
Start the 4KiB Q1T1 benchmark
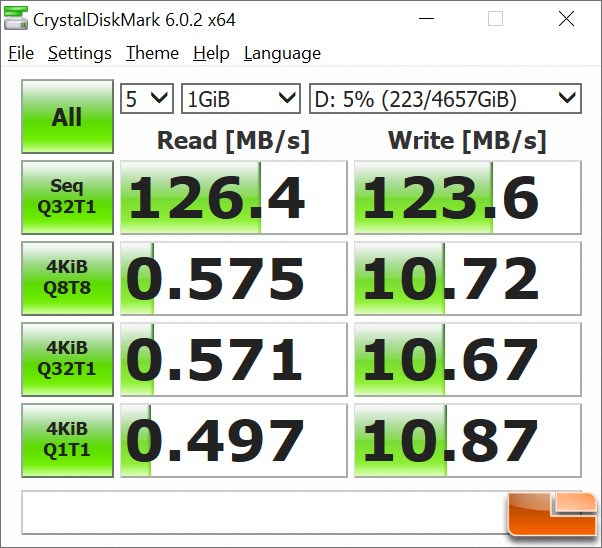point(68,440)
